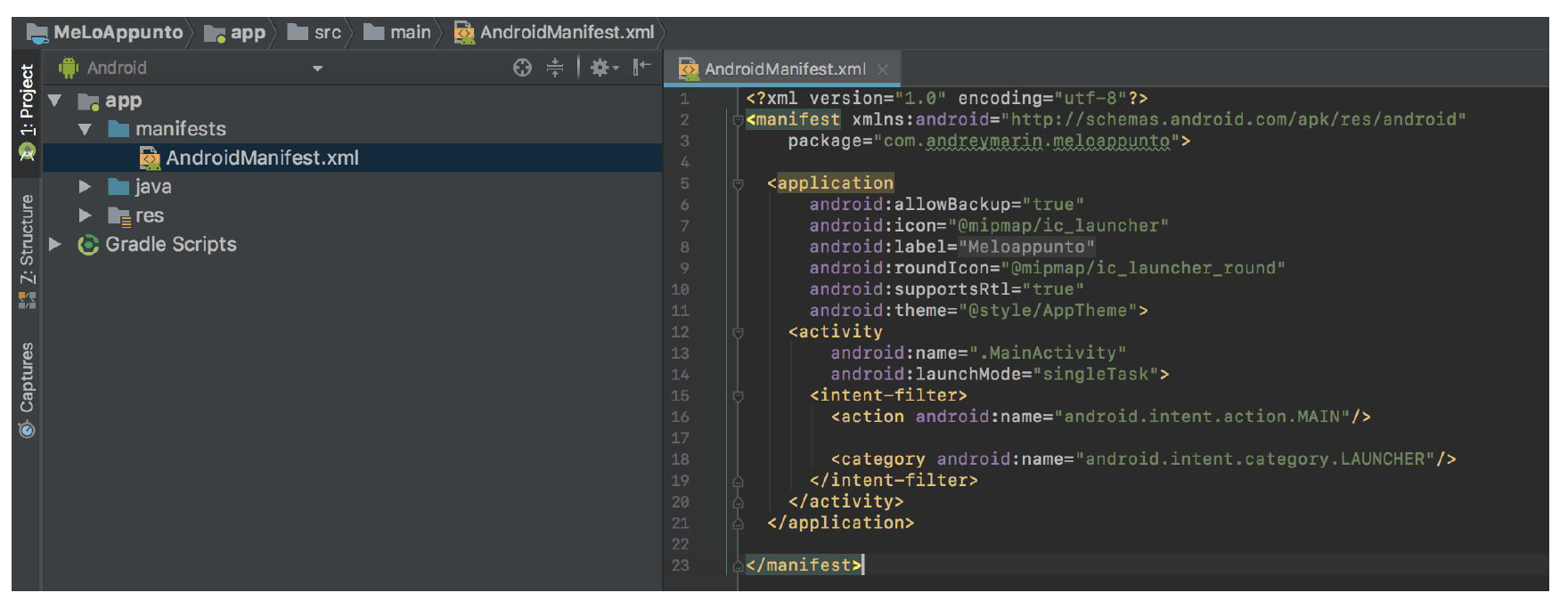The image size is (1568, 609).
Task: Click the java folder icon
Action: click(118, 187)
